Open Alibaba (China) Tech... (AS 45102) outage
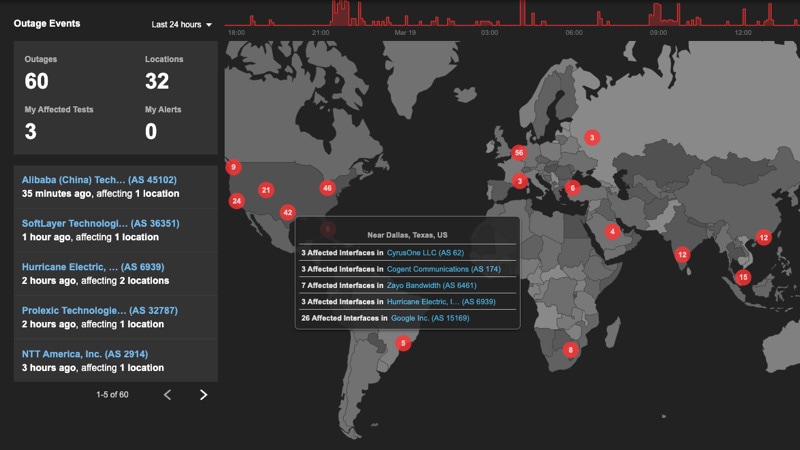Screen dimensions: 800x450 coord(99,180)
